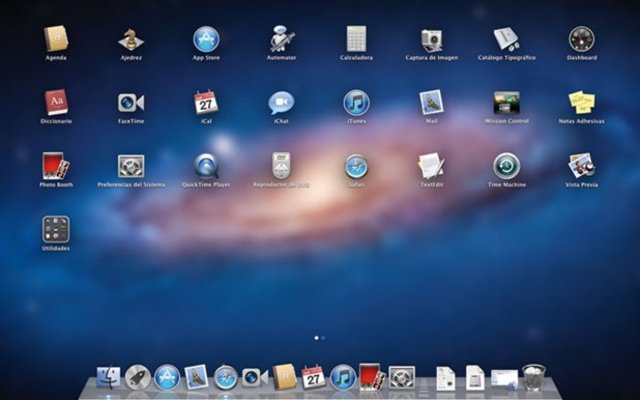640x400 pixels.
Task: Open Notas Adhesivas
Action: pos(582,102)
